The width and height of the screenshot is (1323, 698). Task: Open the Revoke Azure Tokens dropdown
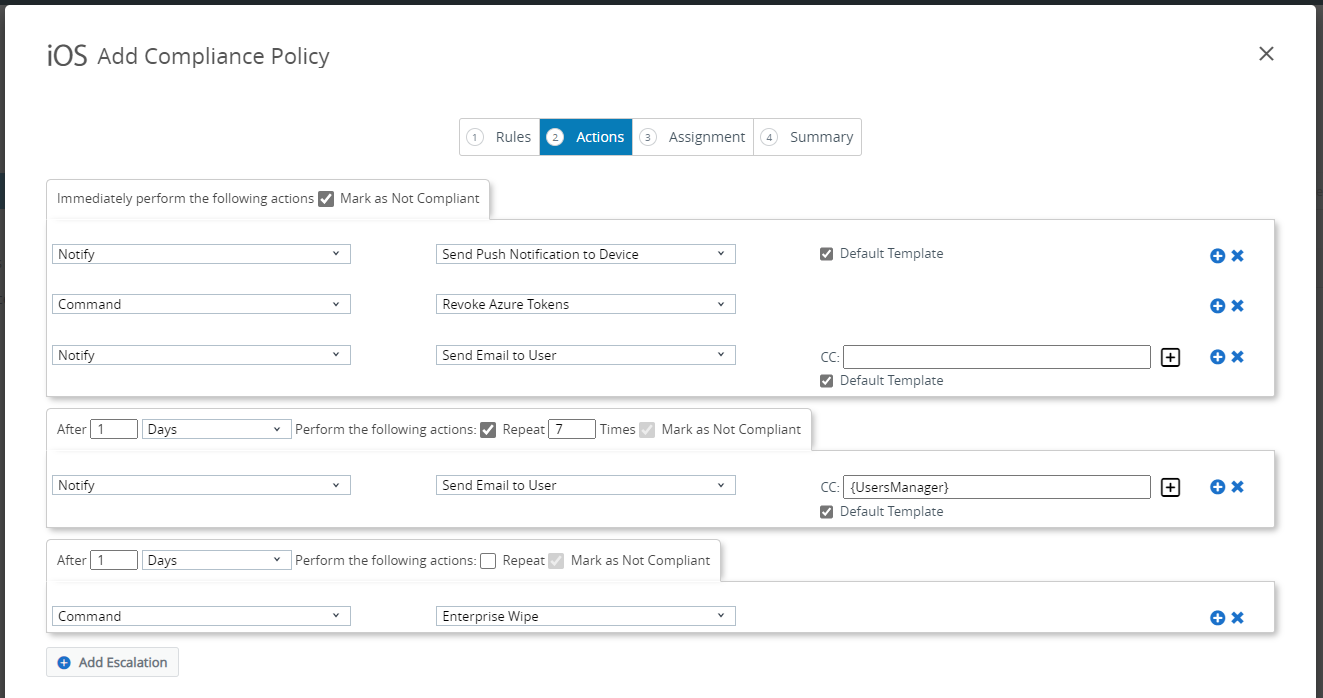coord(585,304)
